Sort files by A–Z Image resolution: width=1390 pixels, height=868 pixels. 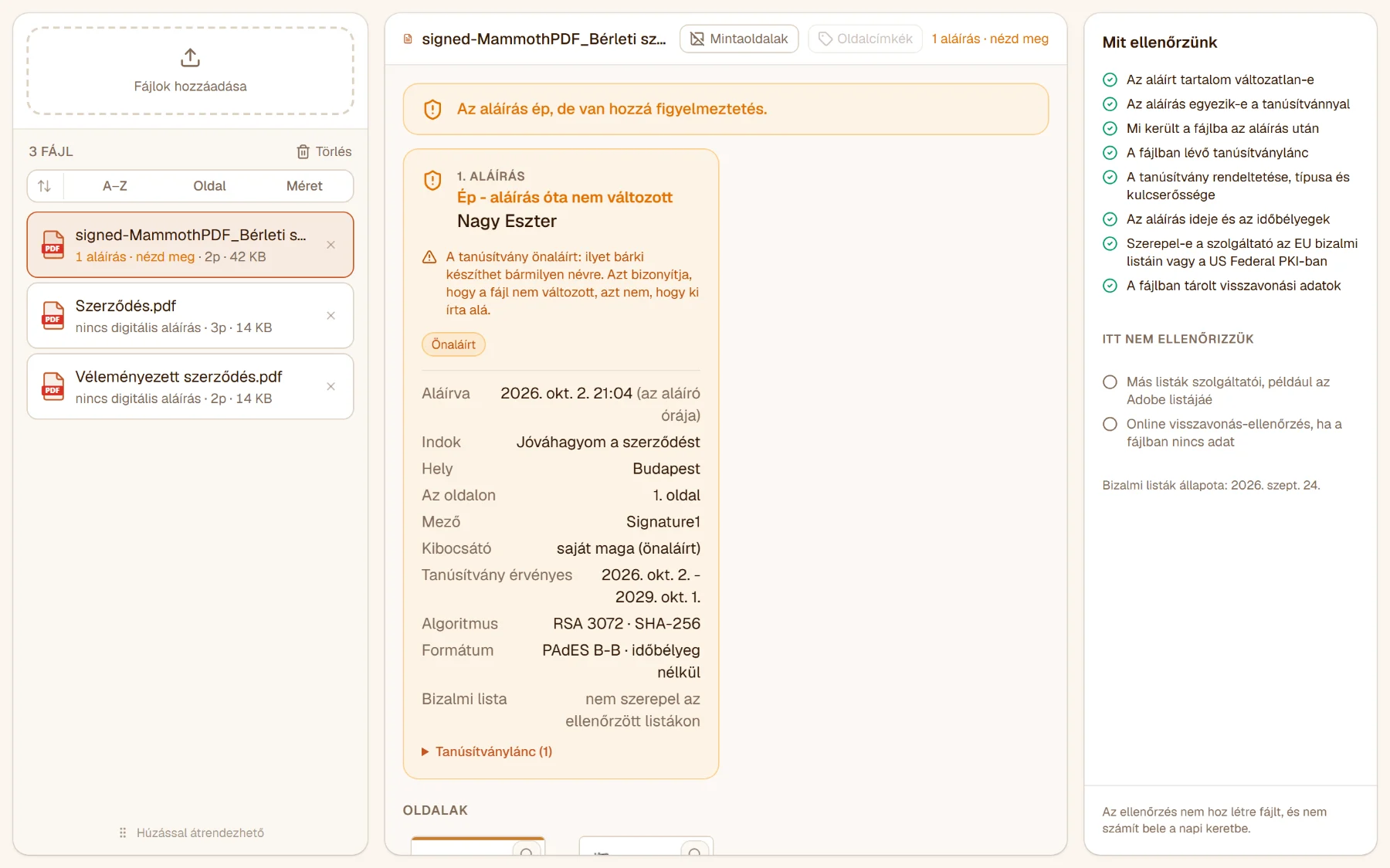[115, 186]
